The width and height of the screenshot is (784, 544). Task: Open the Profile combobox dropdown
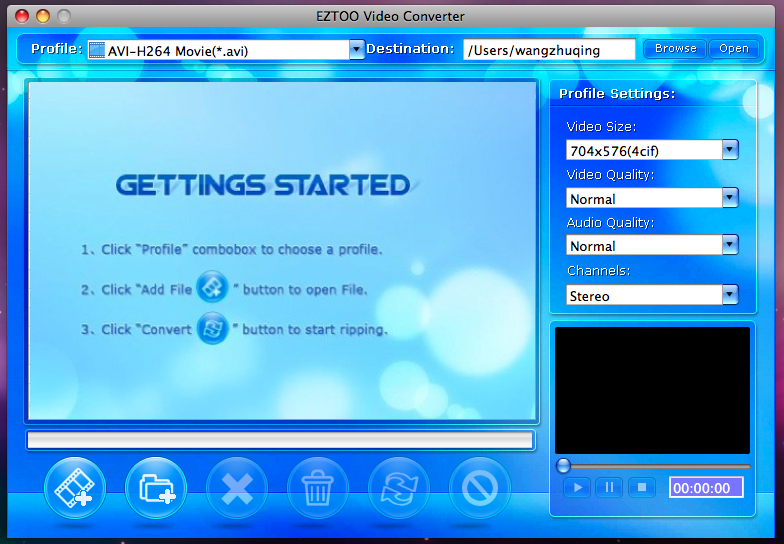[357, 49]
